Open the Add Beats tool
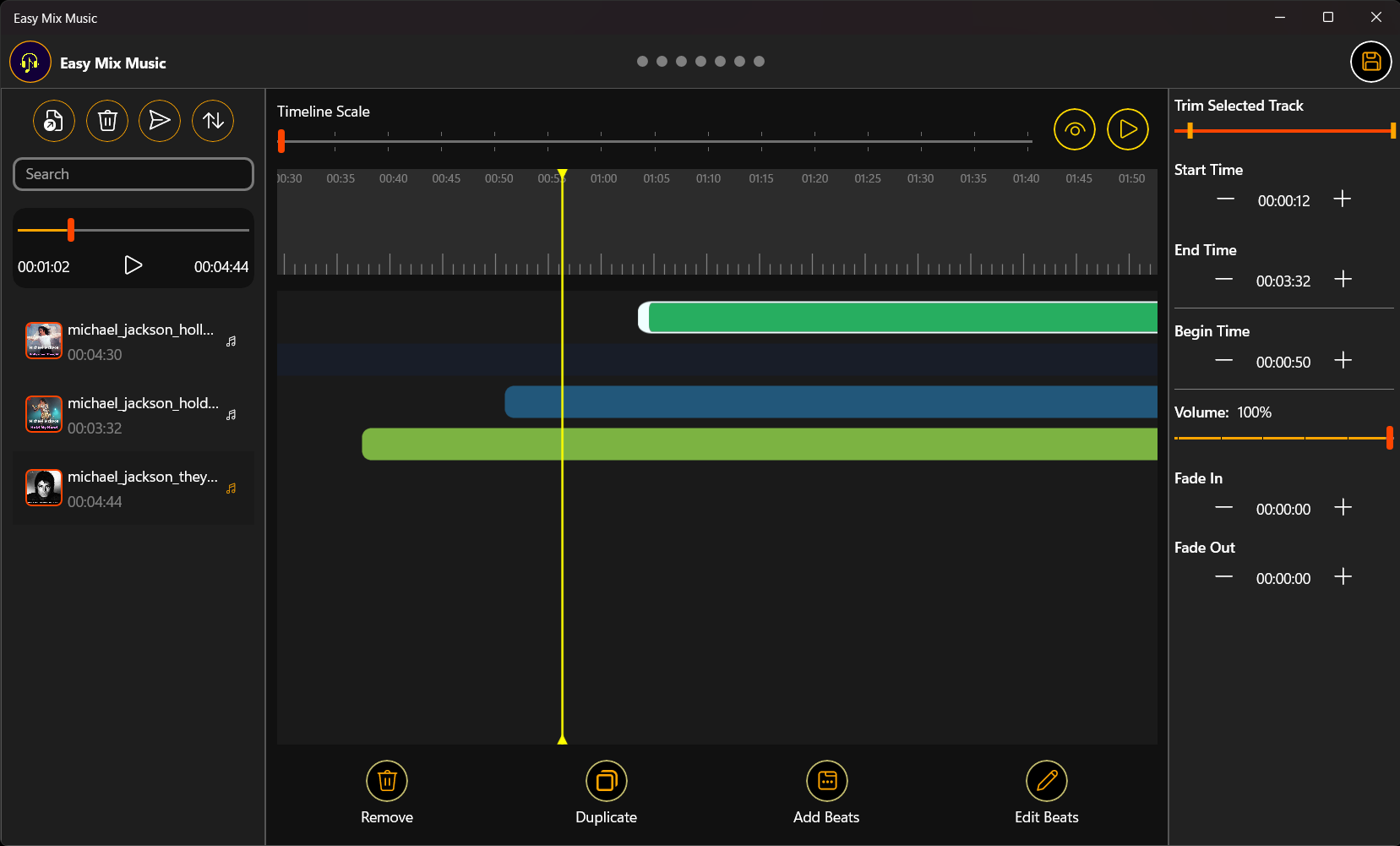 tap(826, 781)
